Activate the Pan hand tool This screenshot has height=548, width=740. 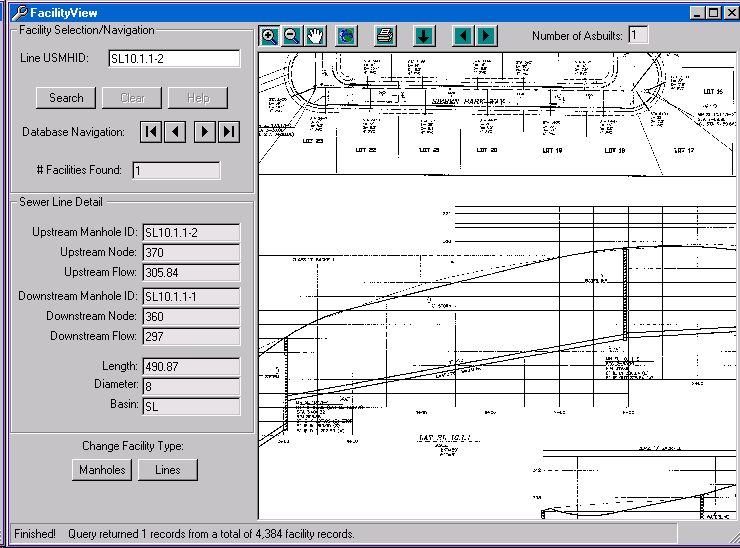pos(315,36)
